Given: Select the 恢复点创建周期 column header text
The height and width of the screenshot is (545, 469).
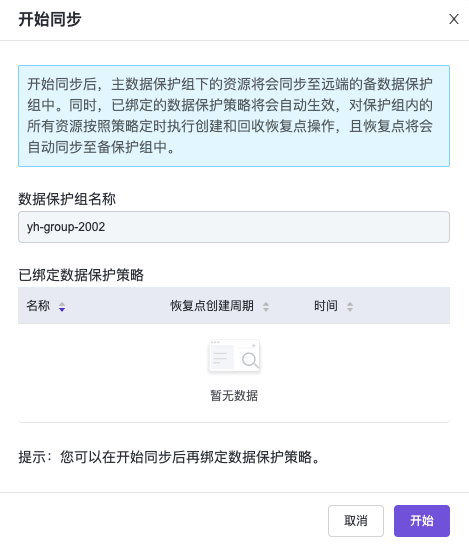Looking at the screenshot, I should tap(212, 306).
